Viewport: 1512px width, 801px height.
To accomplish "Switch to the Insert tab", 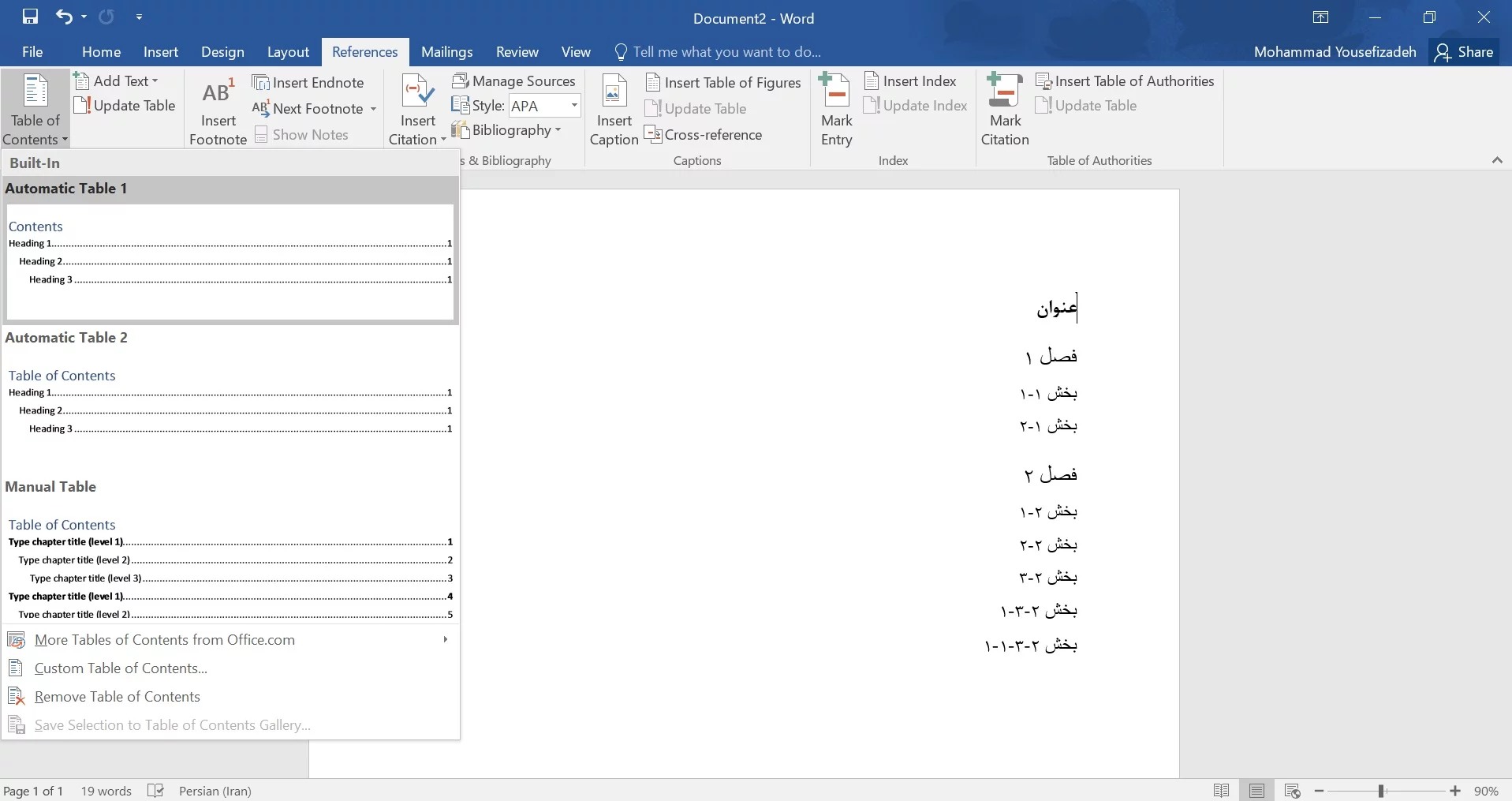I will click(x=161, y=51).
